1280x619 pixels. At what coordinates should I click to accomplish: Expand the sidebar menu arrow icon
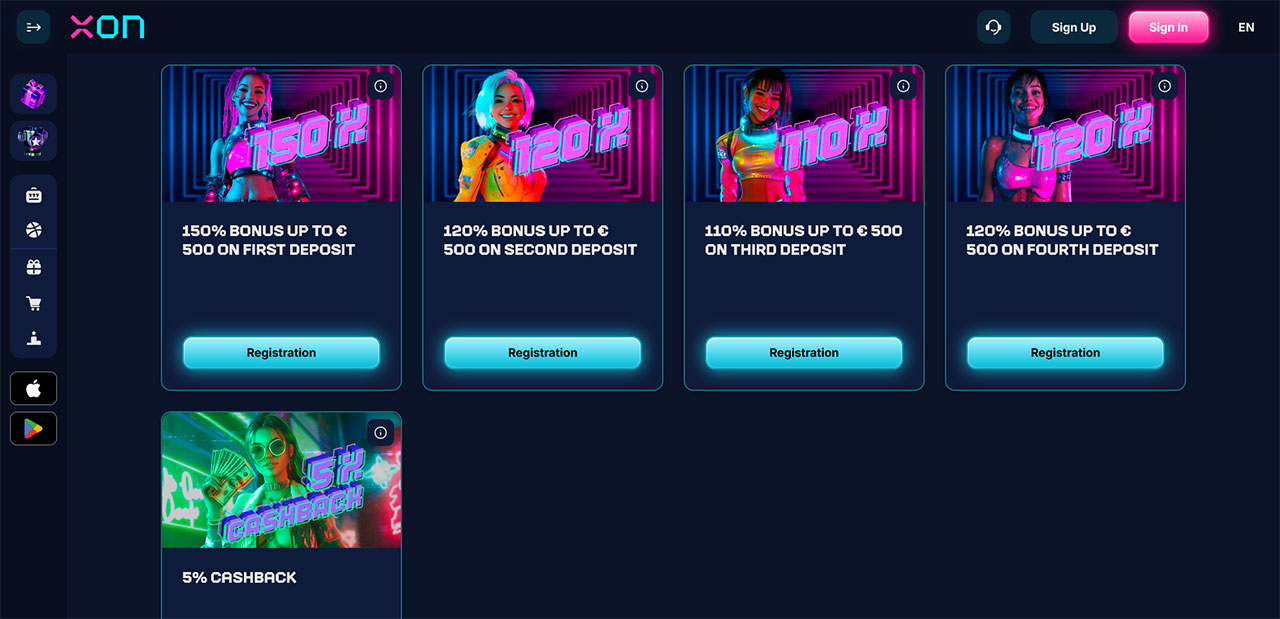point(33,27)
